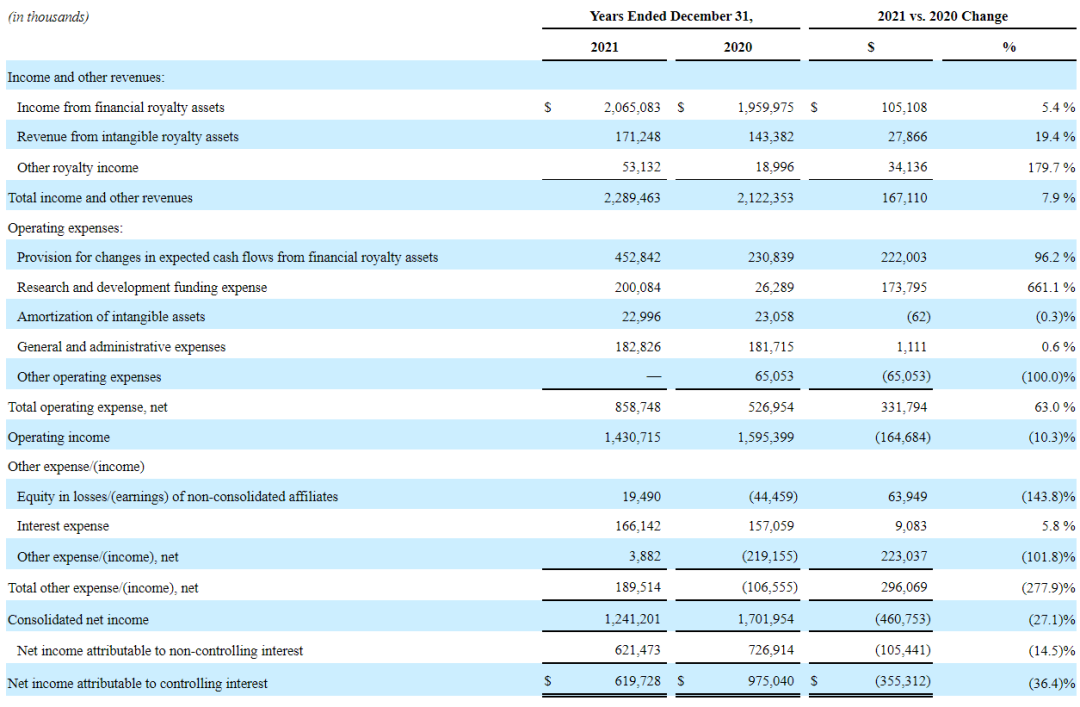
Task: Click the 'Years Ended December 31,' header
Action: [x=671, y=17]
